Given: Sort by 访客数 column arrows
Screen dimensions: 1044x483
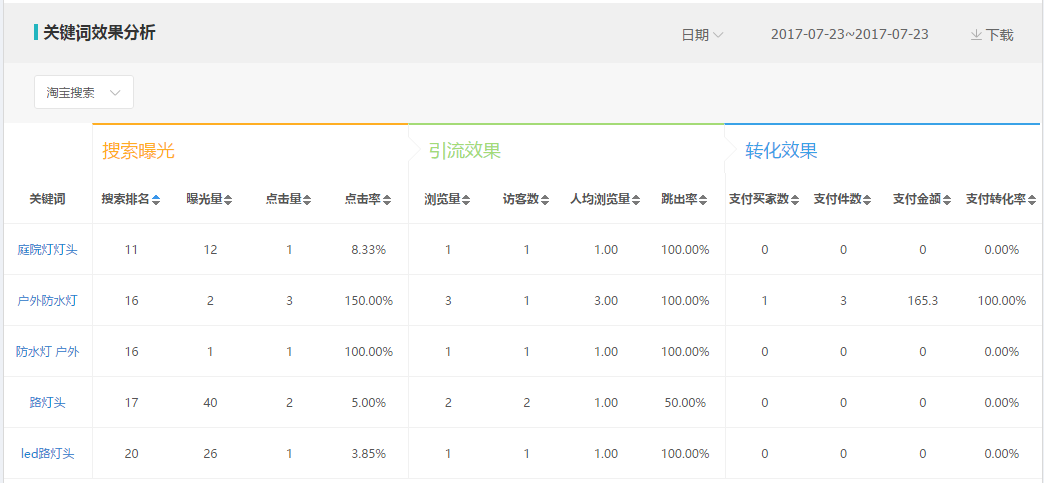Looking at the screenshot, I should pyautogui.click(x=545, y=200).
